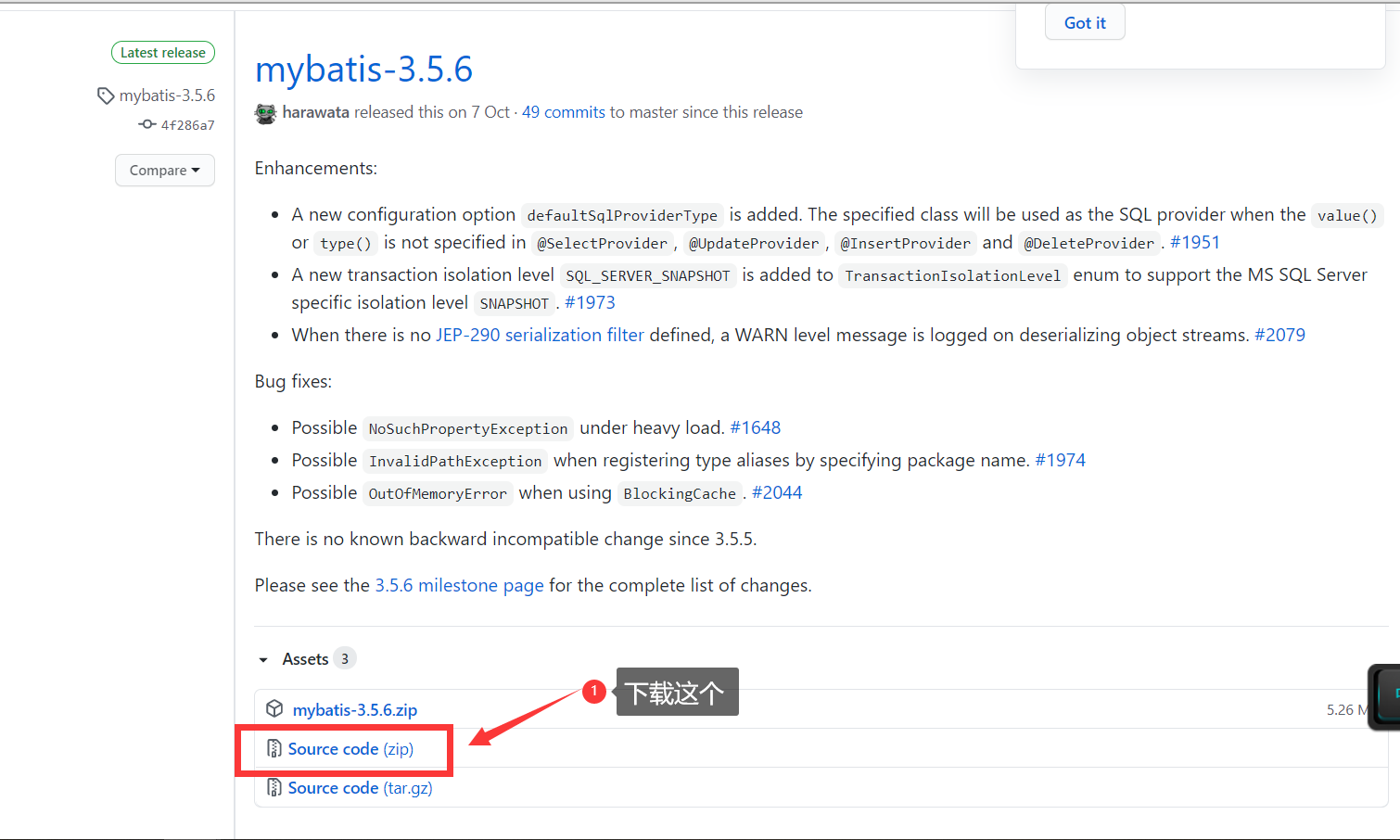Image resolution: width=1400 pixels, height=840 pixels.
Task: Click the Bug fixes: heading
Action: (293, 381)
